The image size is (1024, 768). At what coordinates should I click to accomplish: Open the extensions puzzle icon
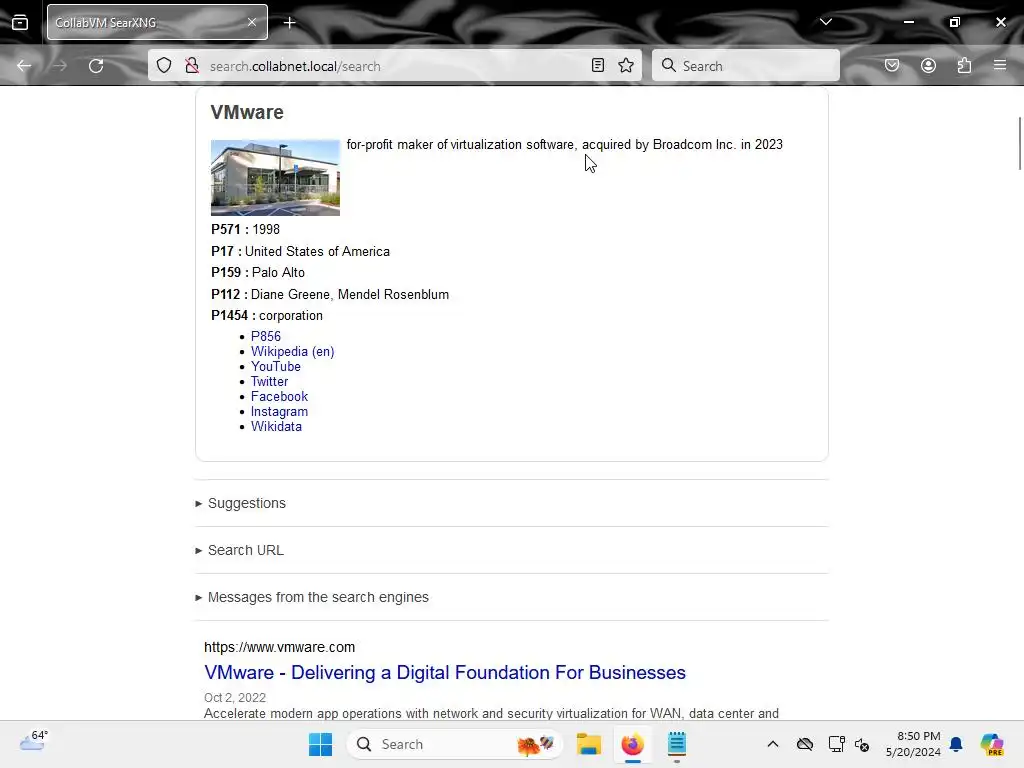tap(964, 65)
